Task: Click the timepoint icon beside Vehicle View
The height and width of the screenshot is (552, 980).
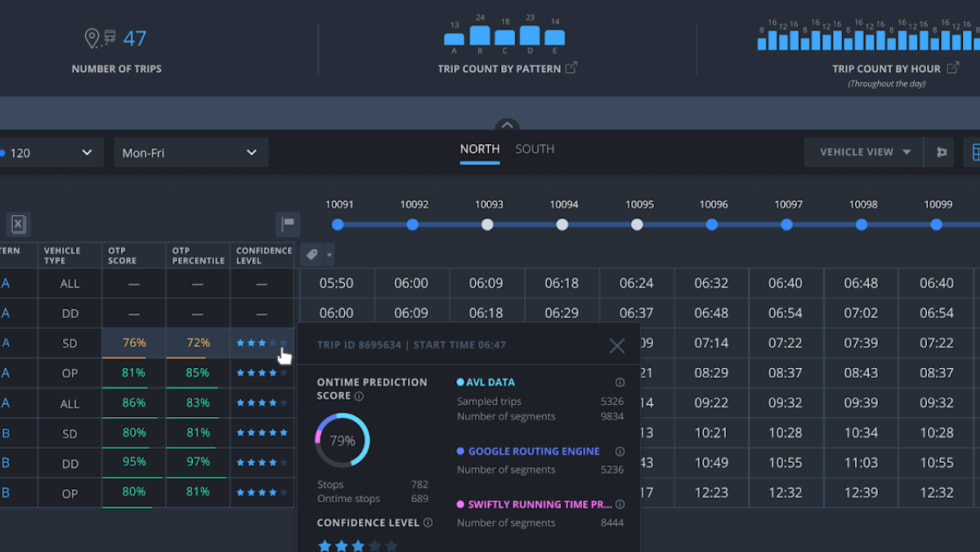Action: [941, 153]
